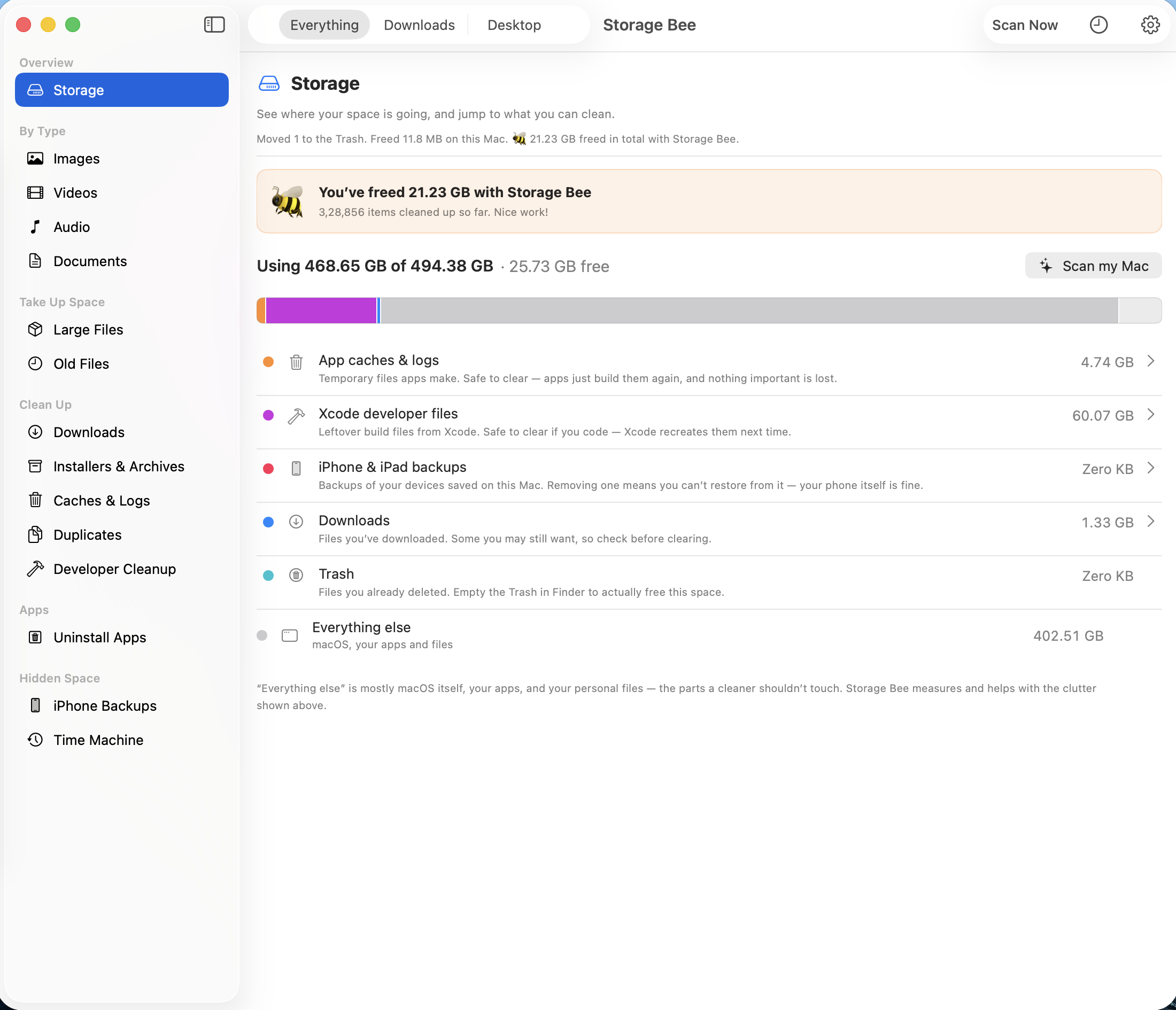
Task: Open Developer Cleanup in the sidebar
Action: click(121, 569)
